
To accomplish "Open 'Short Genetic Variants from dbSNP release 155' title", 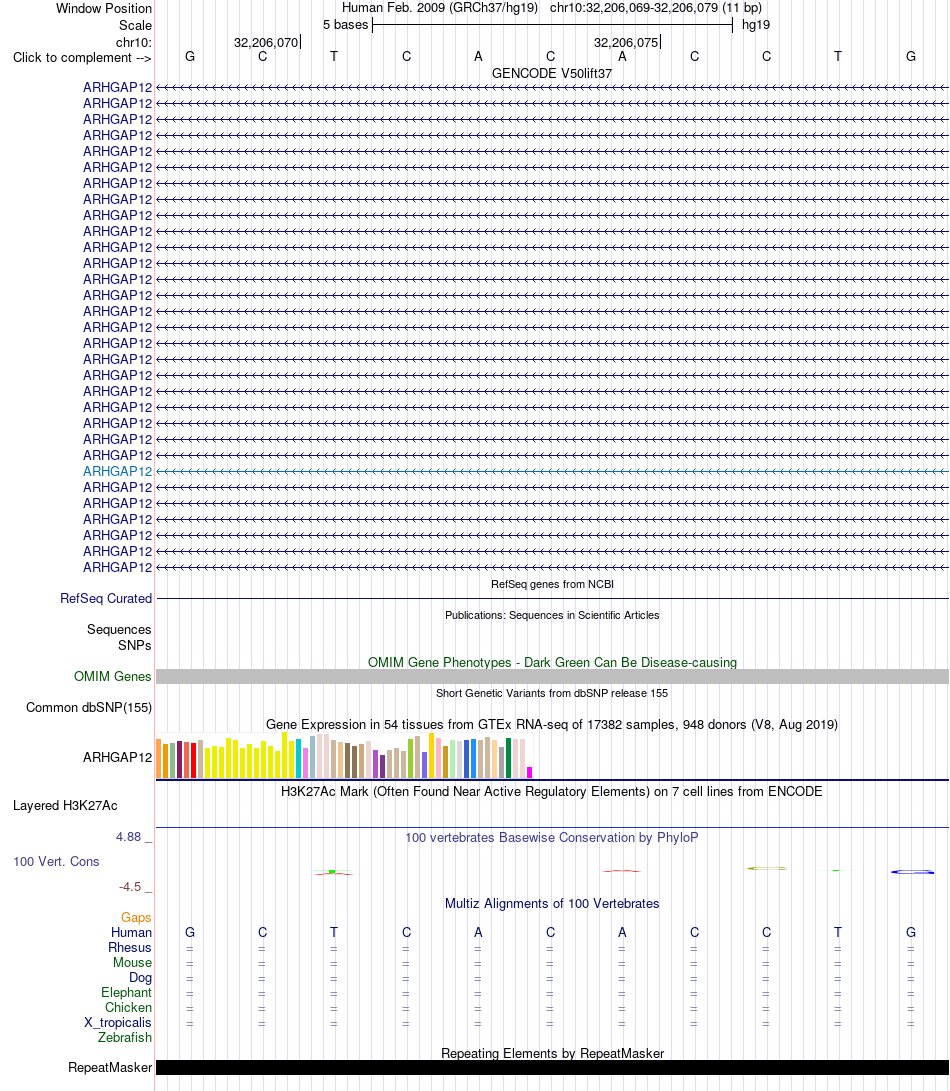I will click(552, 693).
